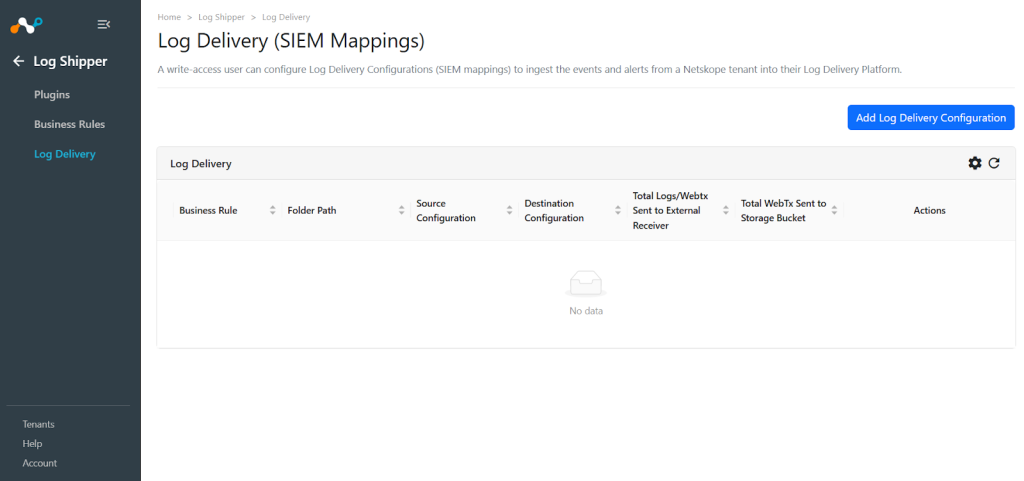1024x481 pixels.
Task: Click the Log Delivery panel title
Action: [200, 164]
